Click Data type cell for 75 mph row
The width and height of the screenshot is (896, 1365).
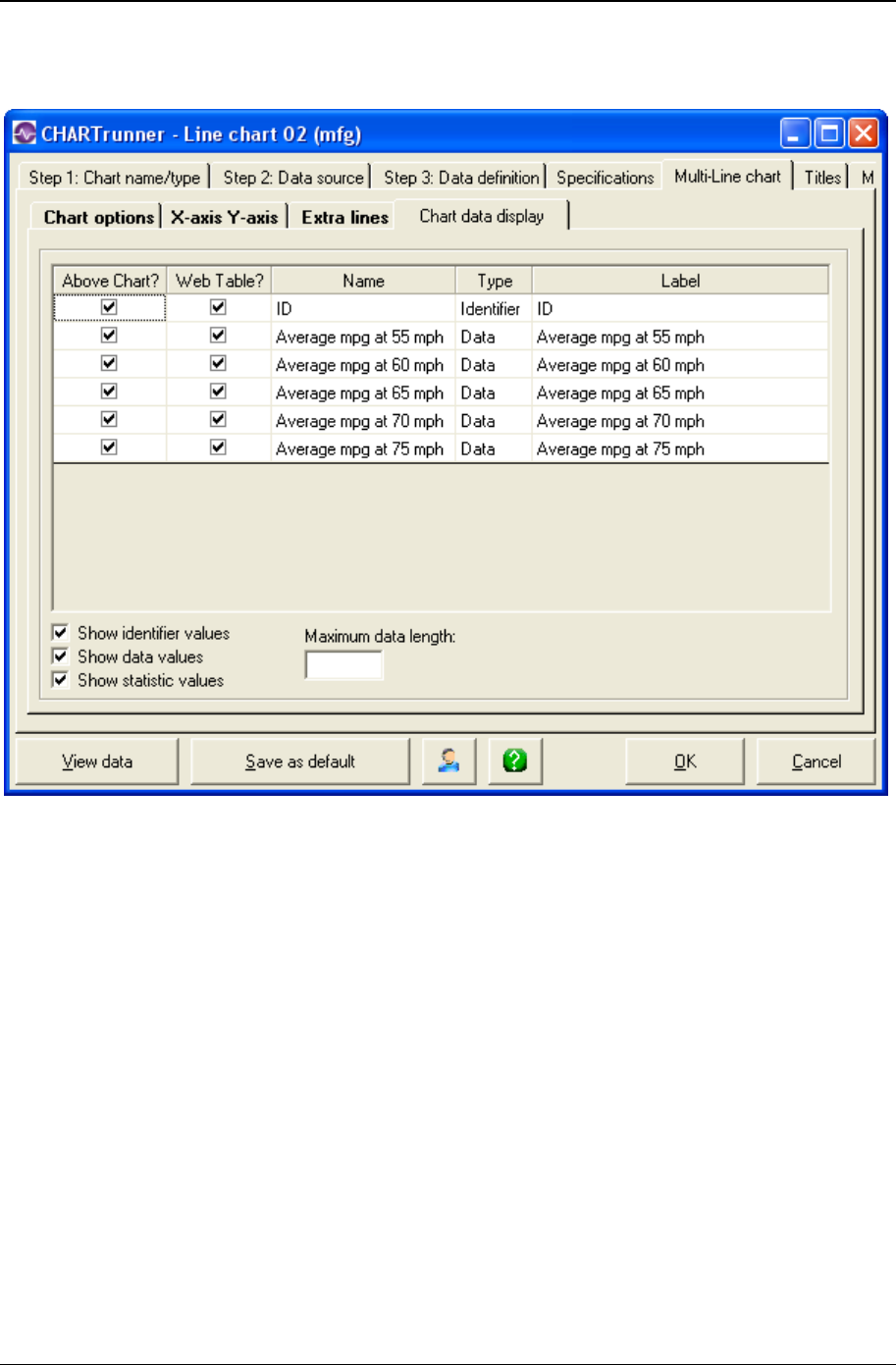495,448
